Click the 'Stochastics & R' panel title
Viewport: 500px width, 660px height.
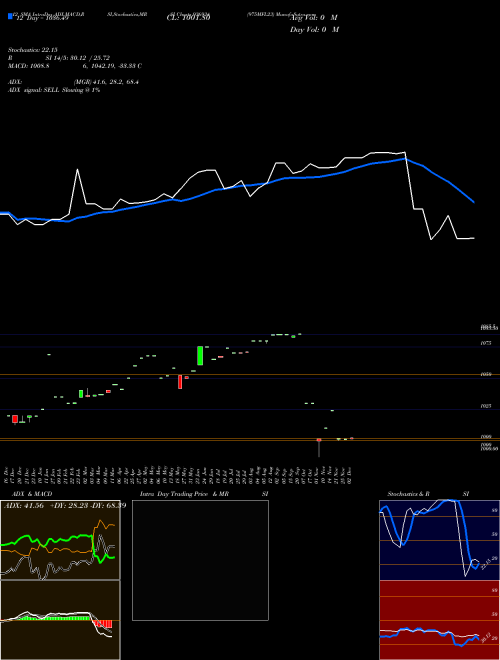pos(408,494)
